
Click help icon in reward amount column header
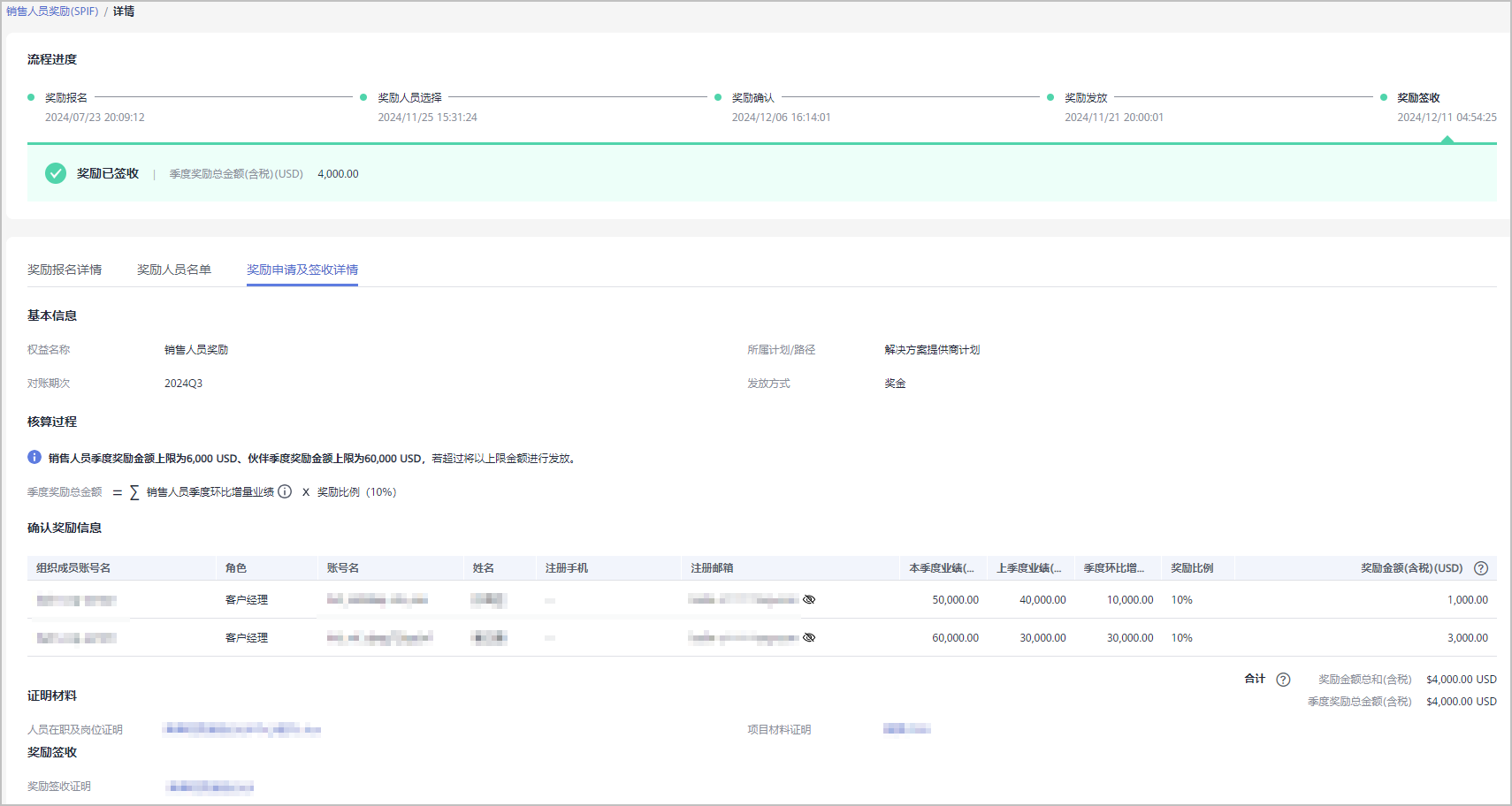point(1481,568)
